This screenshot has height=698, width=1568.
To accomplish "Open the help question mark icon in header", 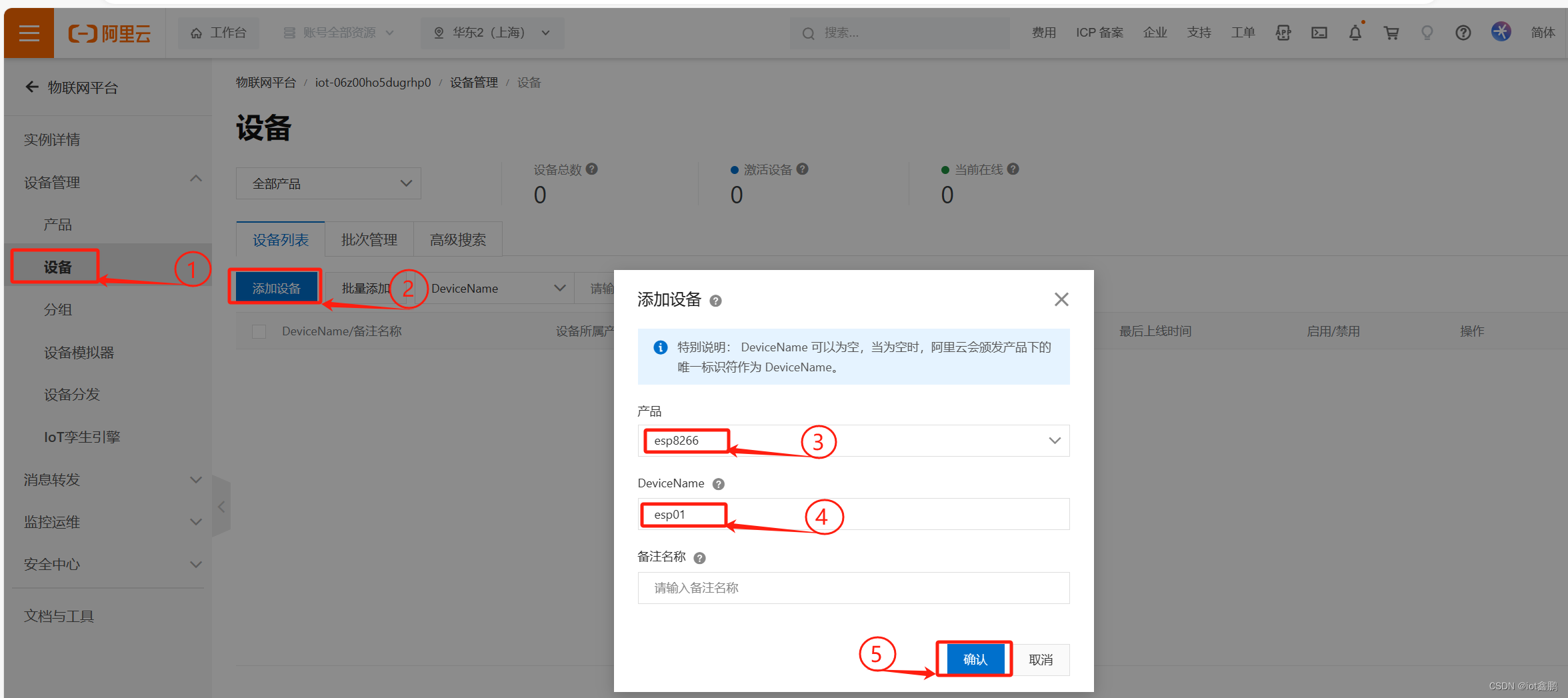I will tap(1463, 33).
